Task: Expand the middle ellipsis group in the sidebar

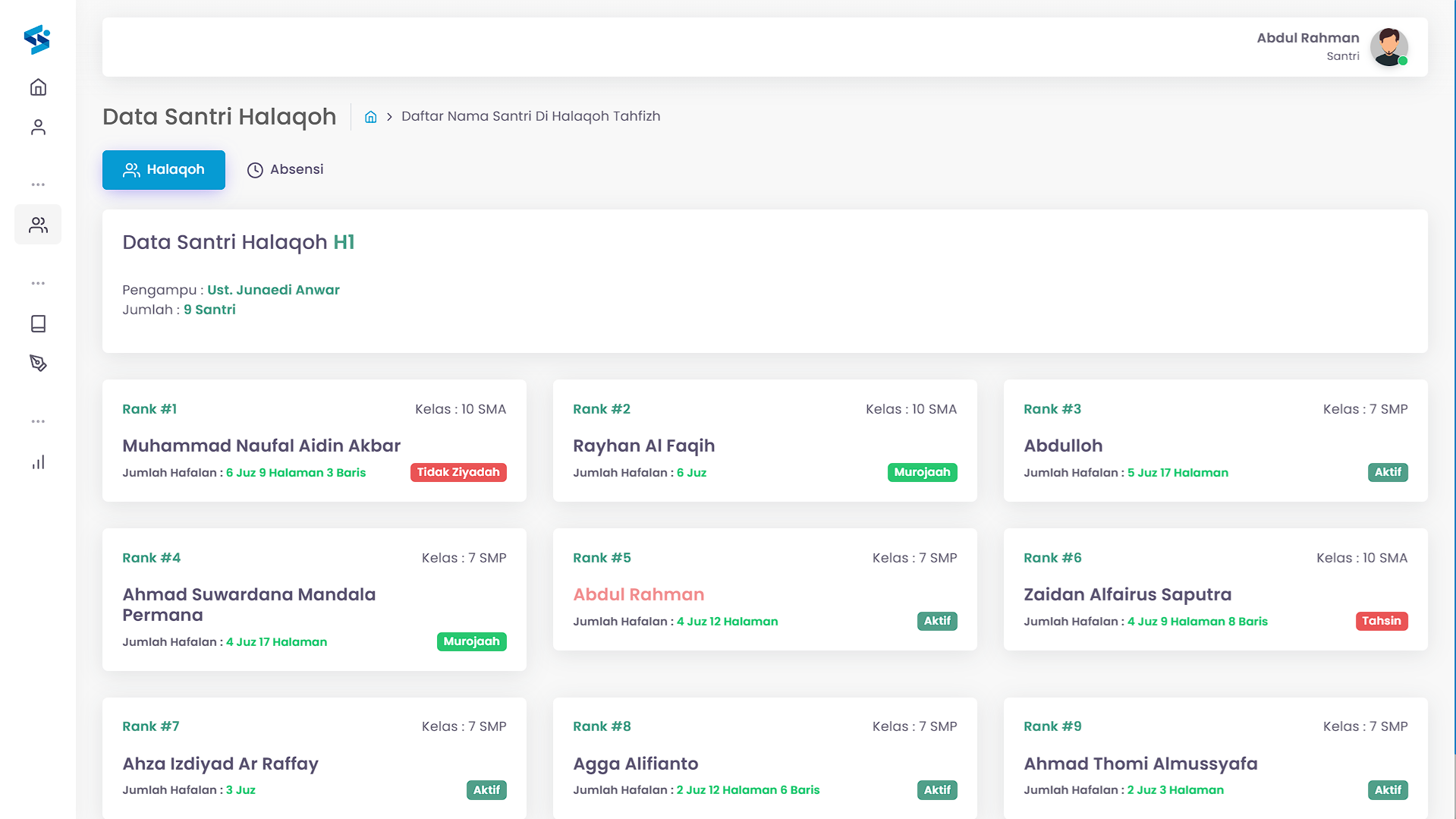Action: [x=38, y=283]
